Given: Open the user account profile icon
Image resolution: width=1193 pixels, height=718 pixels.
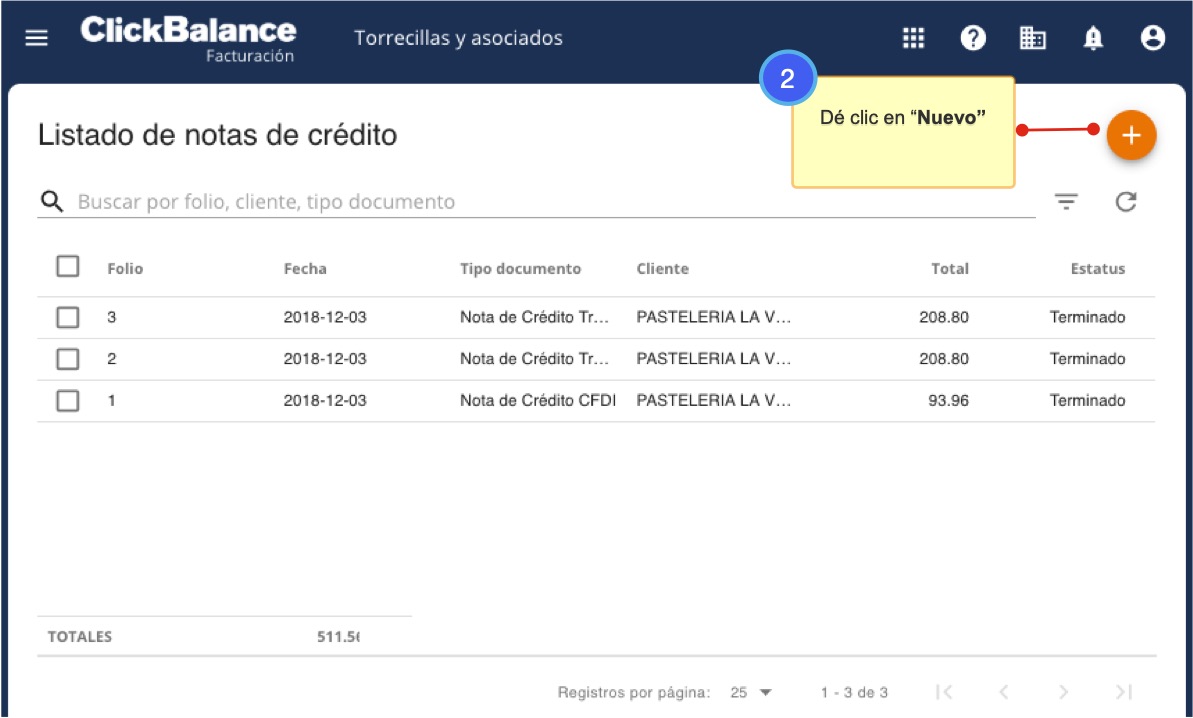Looking at the screenshot, I should coord(1153,38).
